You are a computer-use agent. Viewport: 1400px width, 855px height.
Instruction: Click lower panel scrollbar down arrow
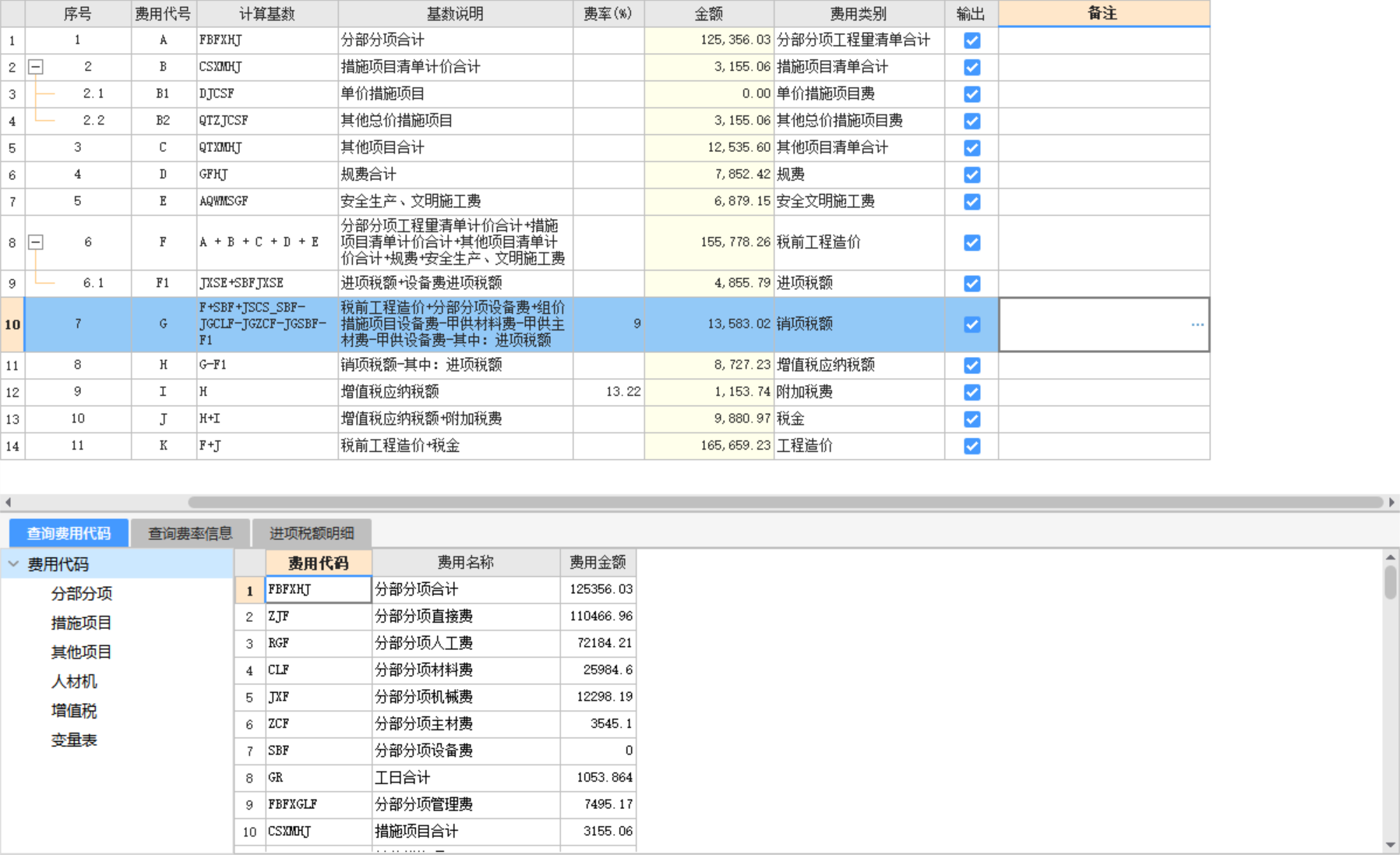pyautogui.click(x=1391, y=845)
